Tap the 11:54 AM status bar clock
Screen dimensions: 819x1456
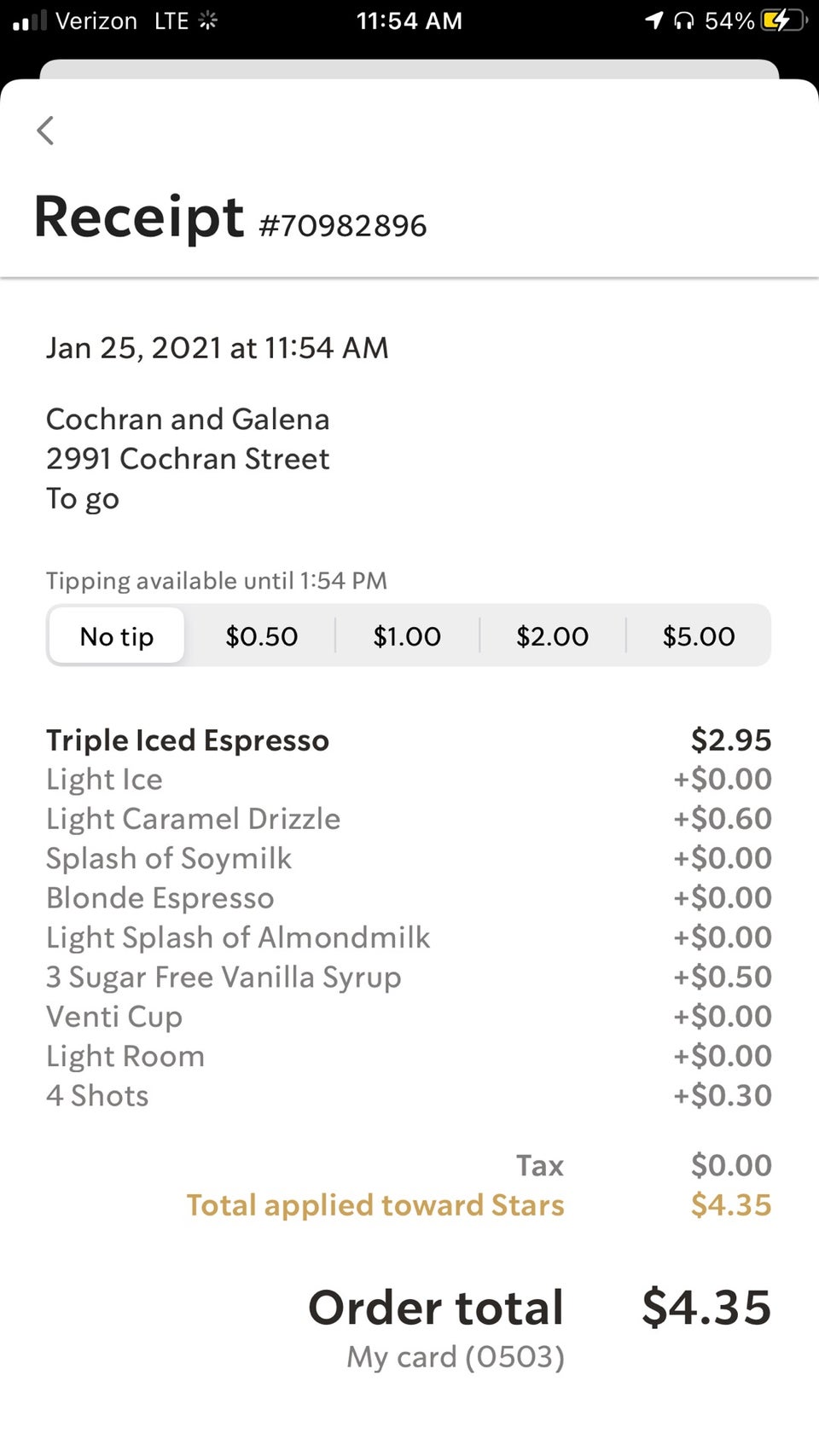(409, 20)
